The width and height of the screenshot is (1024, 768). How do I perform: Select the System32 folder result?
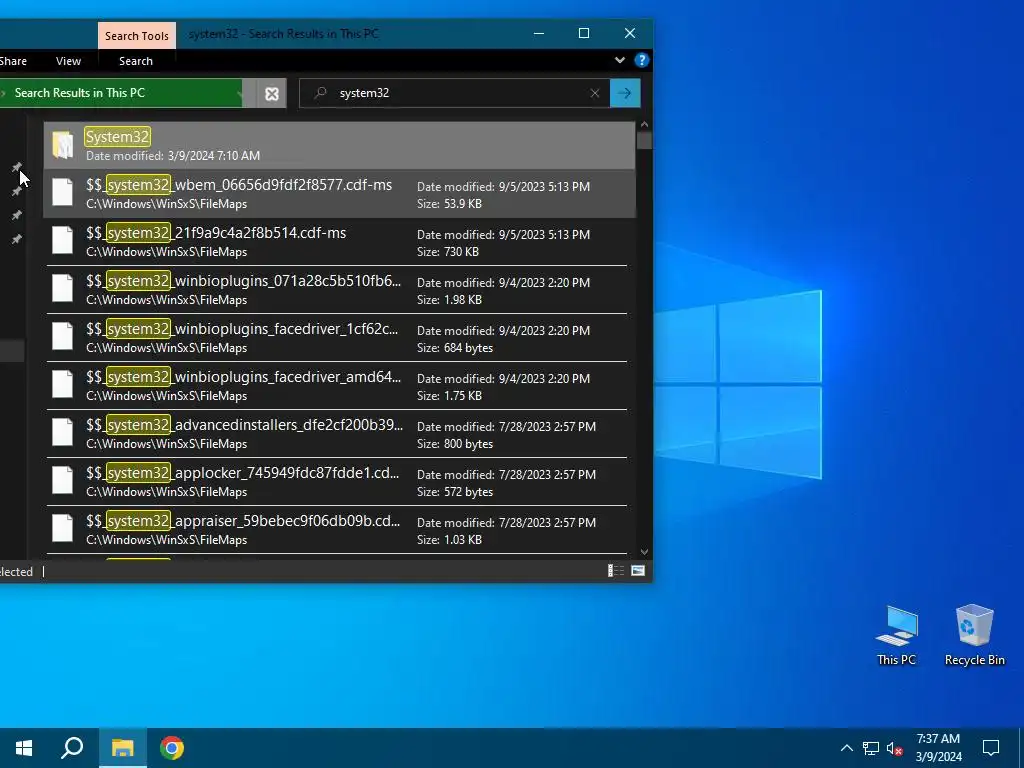(340, 145)
